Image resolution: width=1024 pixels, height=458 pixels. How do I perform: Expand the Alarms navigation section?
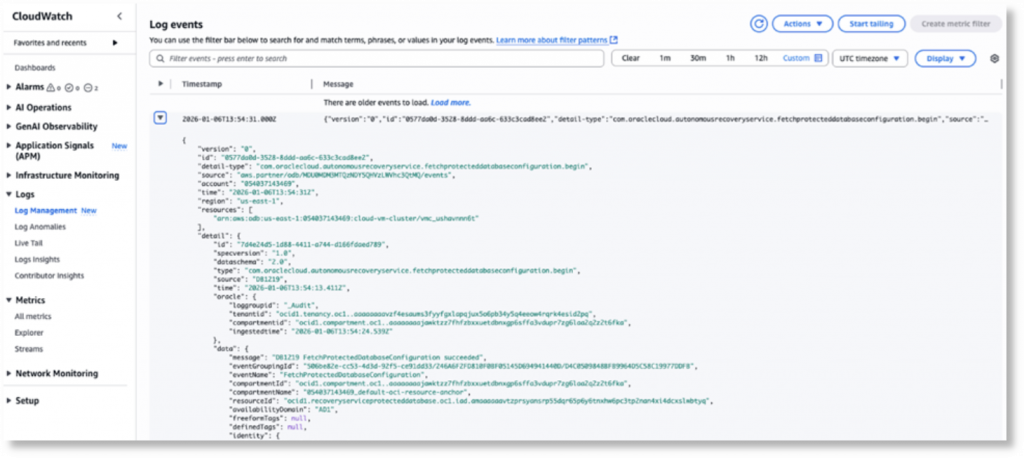pyautogui.click(x=8, y=87)
